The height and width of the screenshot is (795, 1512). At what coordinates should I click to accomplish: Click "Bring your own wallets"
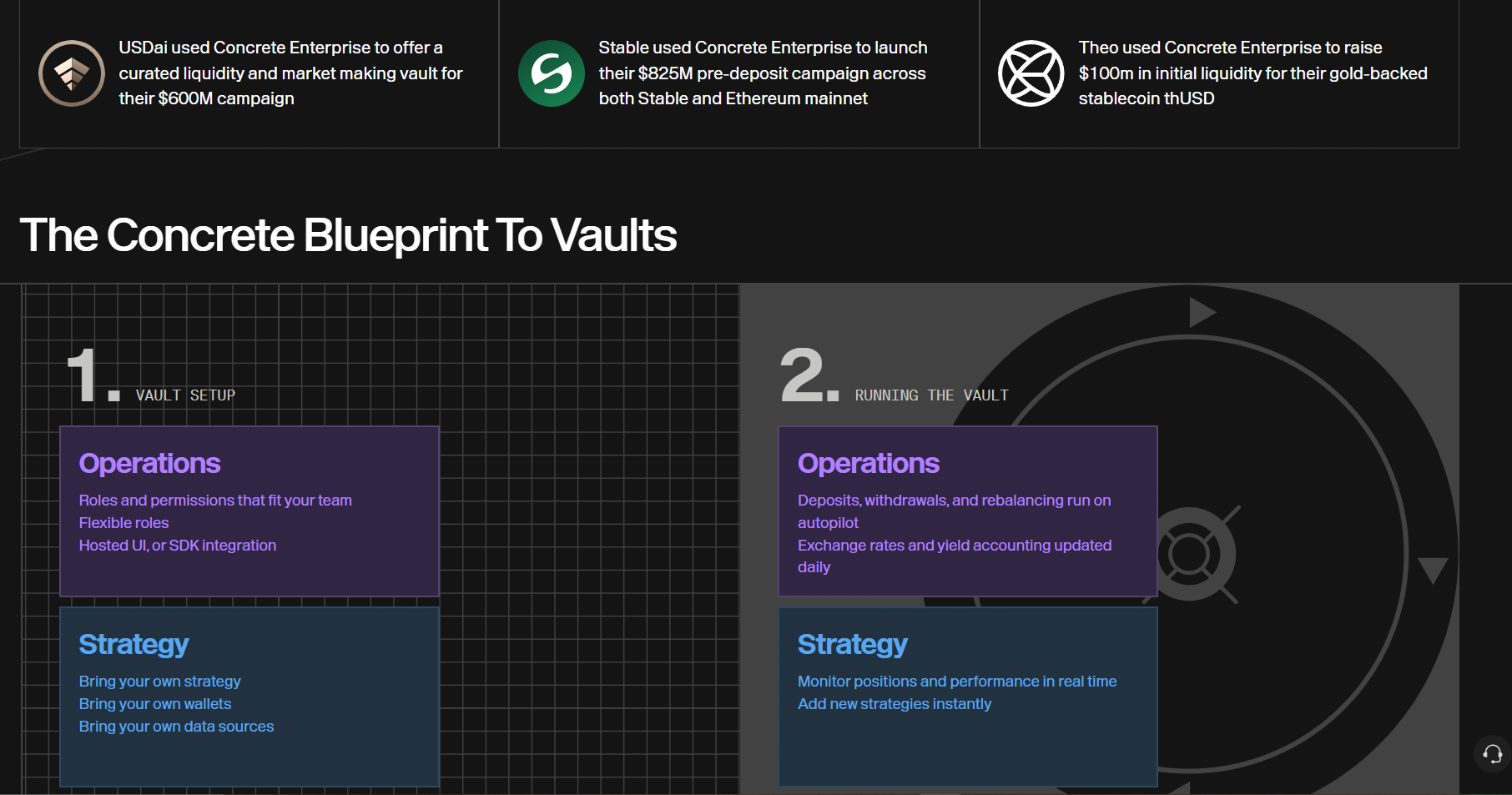click(155, 704)
